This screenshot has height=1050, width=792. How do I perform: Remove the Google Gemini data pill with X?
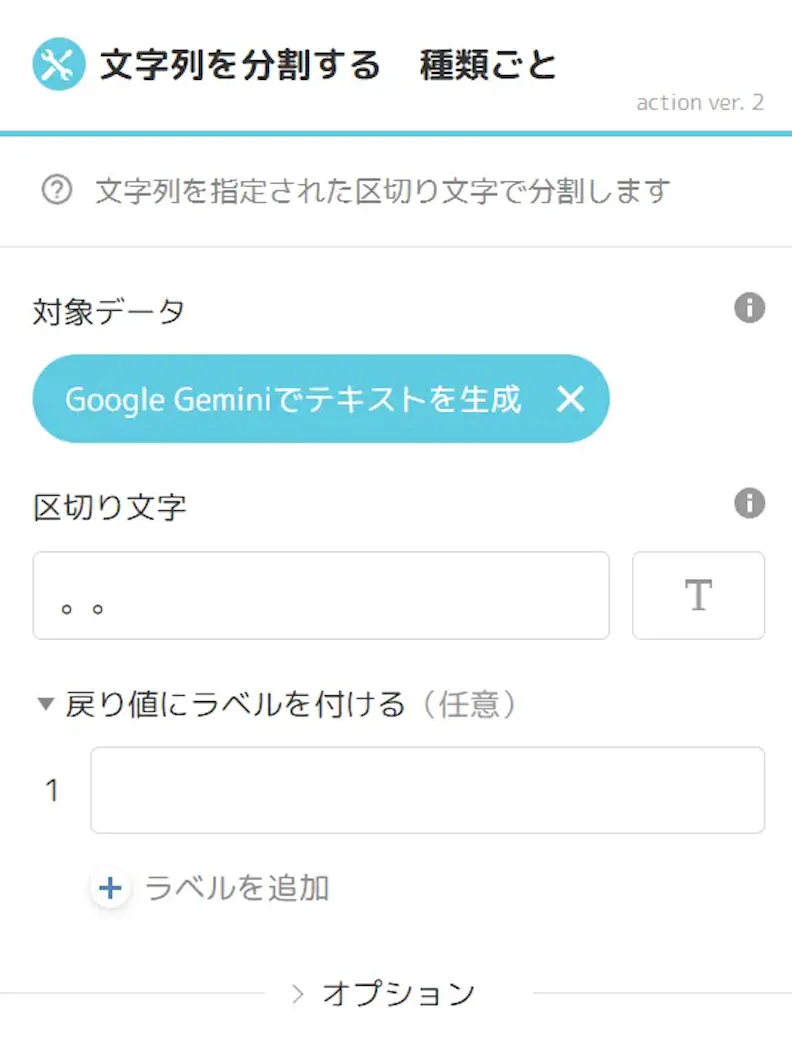tap(570, 399)
